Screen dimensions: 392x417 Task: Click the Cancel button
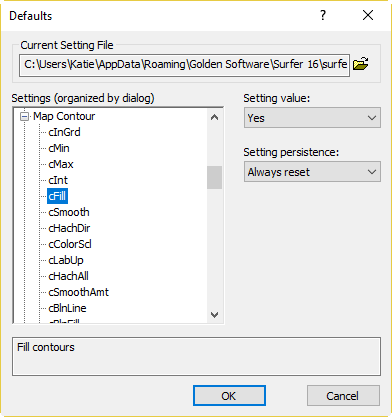coord(343,396)
